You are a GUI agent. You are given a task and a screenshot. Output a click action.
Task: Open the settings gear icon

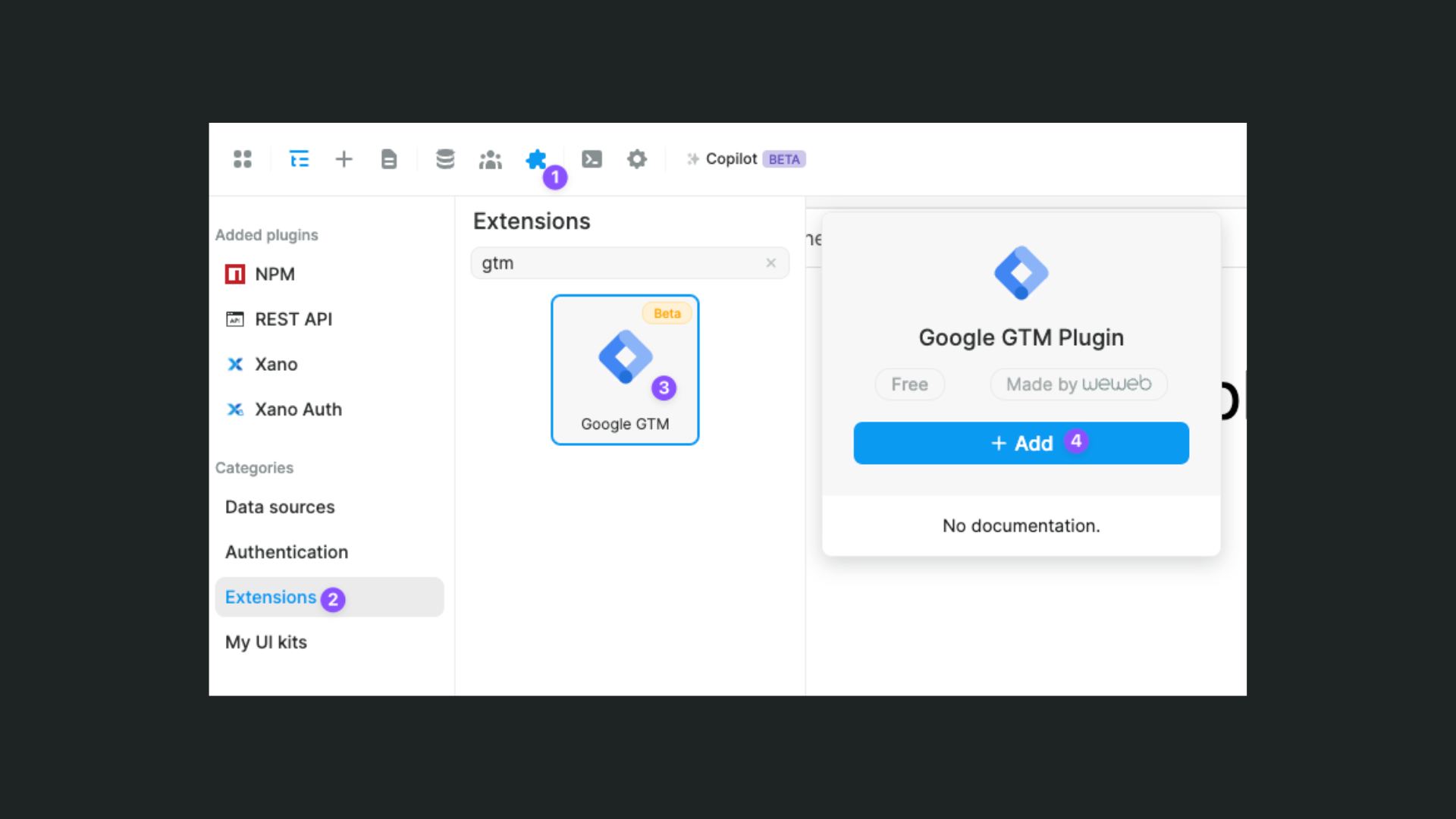coord(637,159)
